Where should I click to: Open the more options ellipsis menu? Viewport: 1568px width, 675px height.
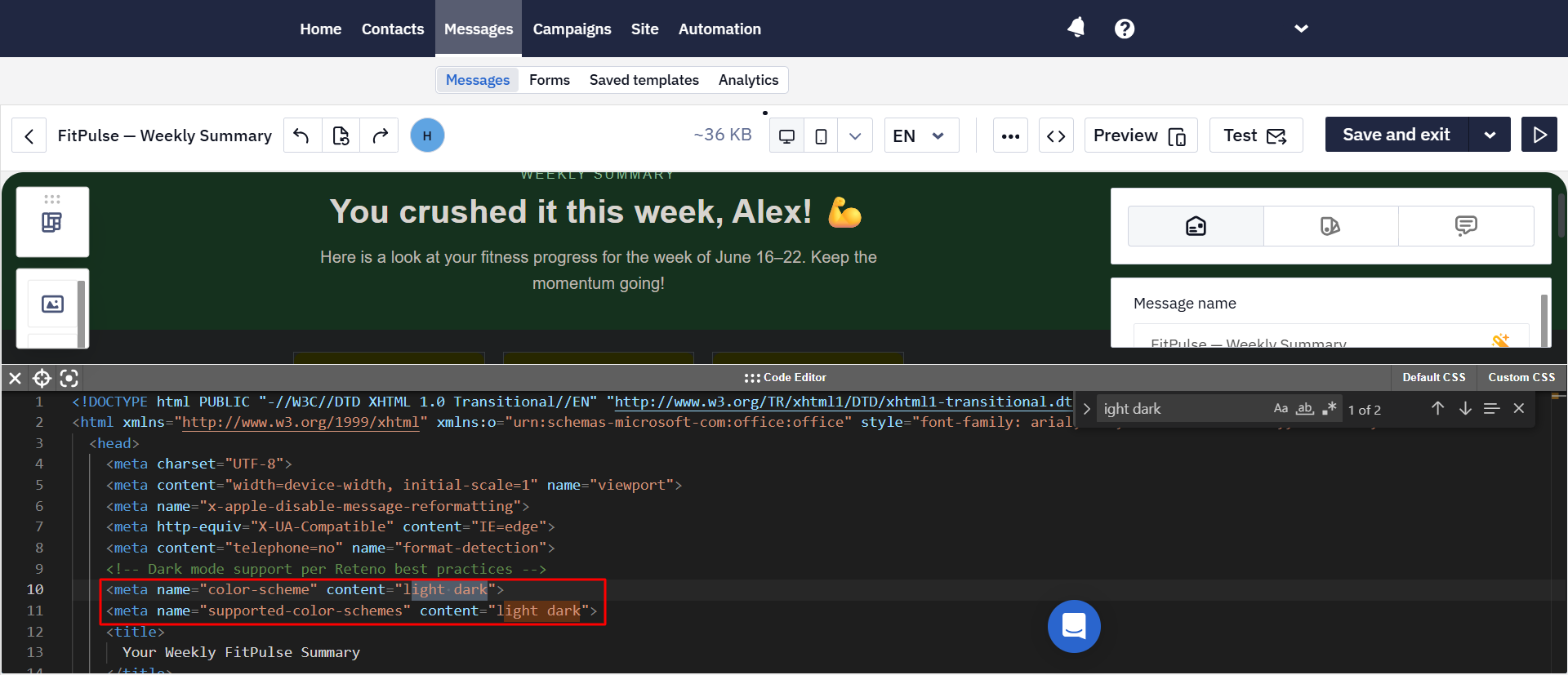click(1010, 135)
